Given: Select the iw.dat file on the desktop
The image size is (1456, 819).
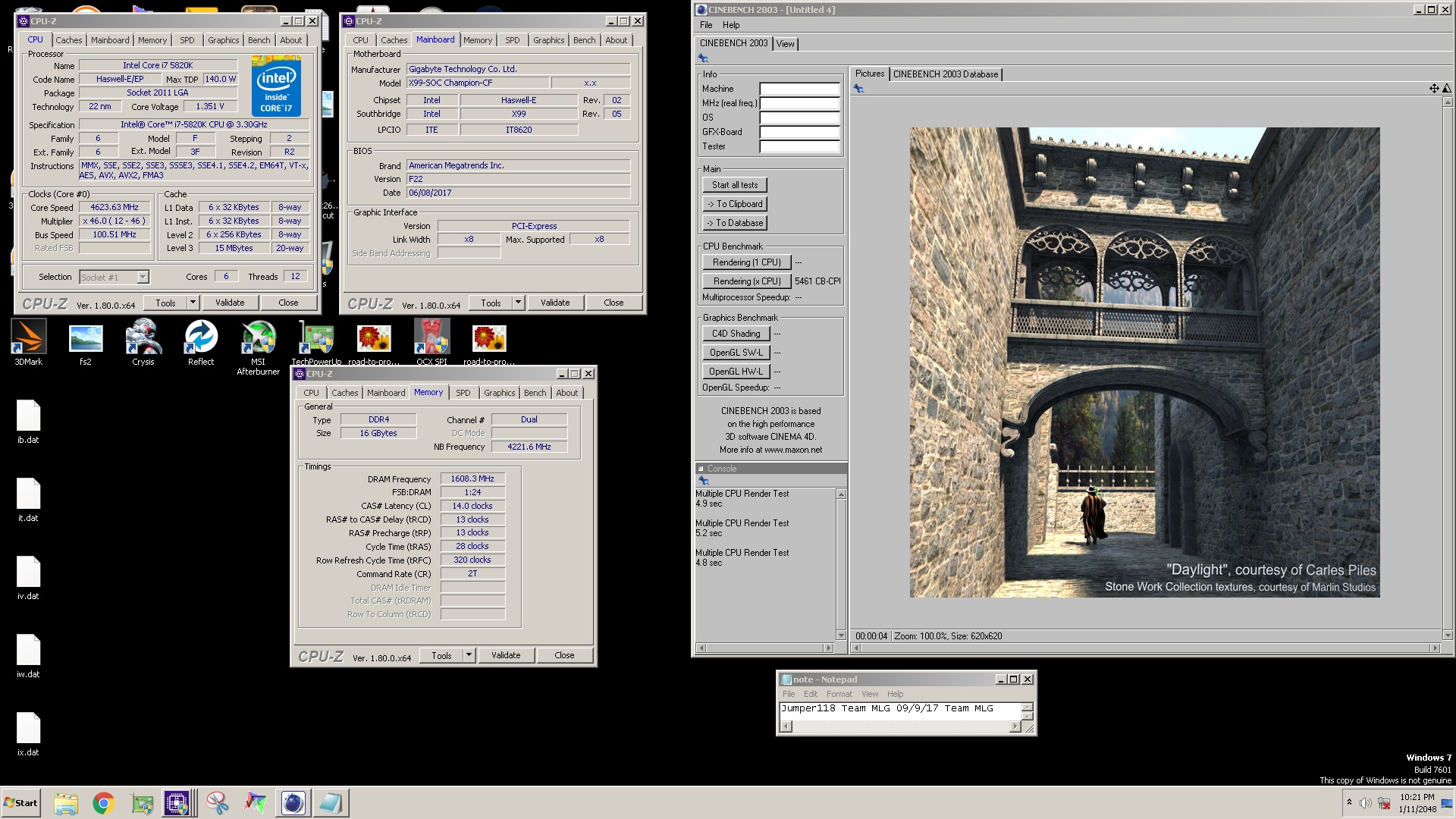Looking at the screenshot, I should pos(28,656).
